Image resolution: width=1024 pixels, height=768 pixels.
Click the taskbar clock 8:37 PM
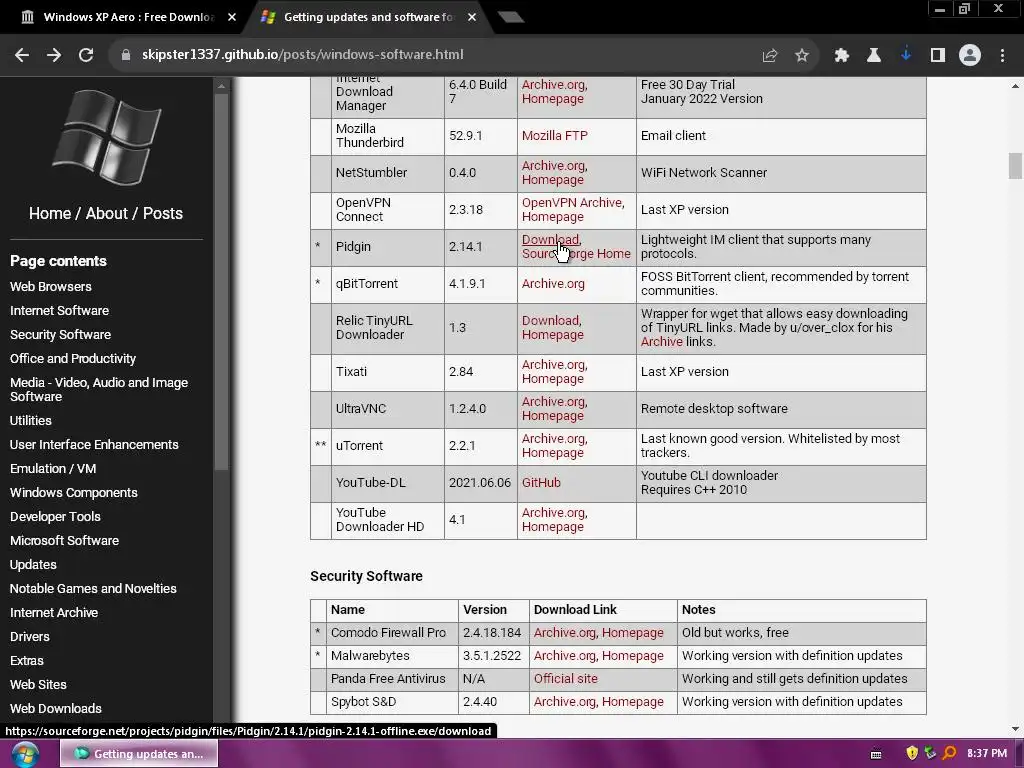pyautogui.click(x=987, y=754)
